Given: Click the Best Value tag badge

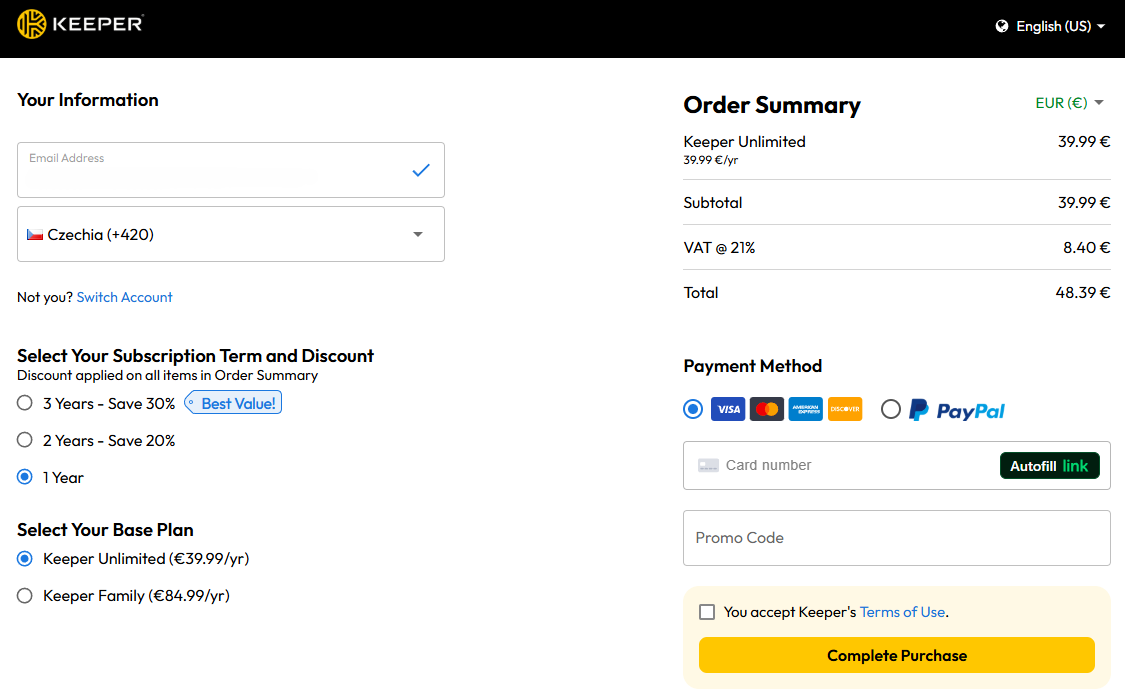Looking at the screenshot, I should (233, 403).
